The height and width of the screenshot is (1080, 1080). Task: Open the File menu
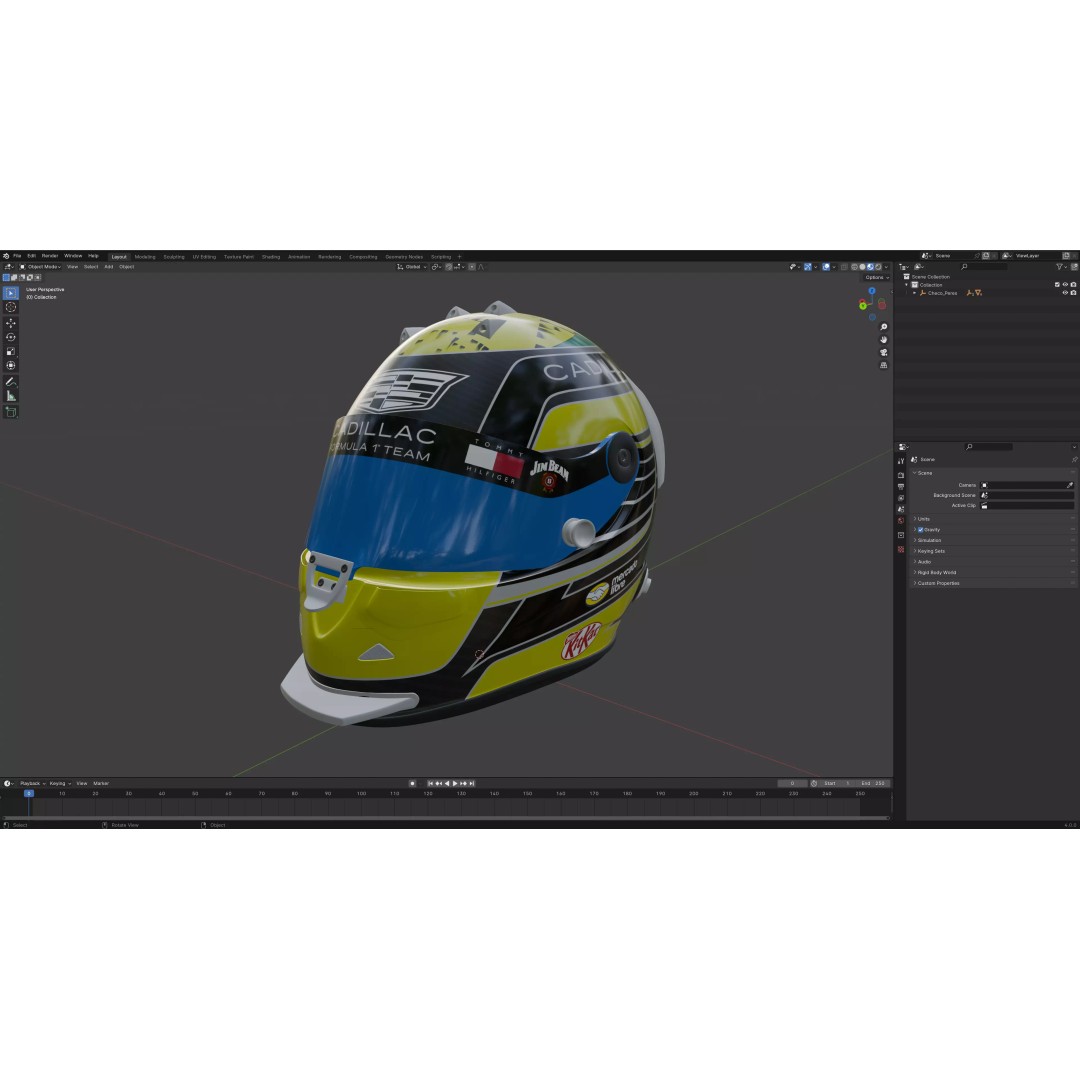(17, 256)
